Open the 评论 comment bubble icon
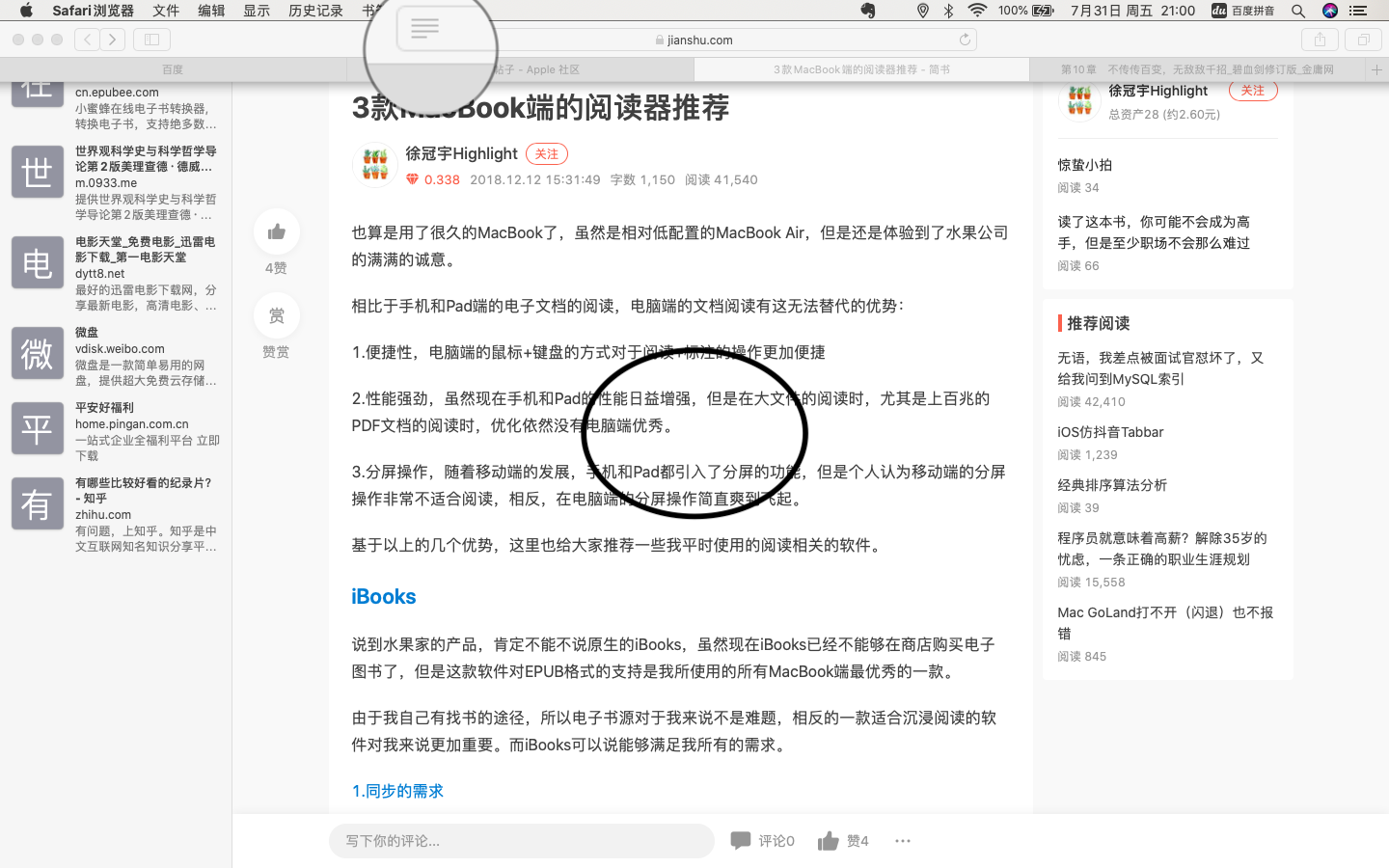The height and width of the screenshot is (868, 1389). pos(741,841)
